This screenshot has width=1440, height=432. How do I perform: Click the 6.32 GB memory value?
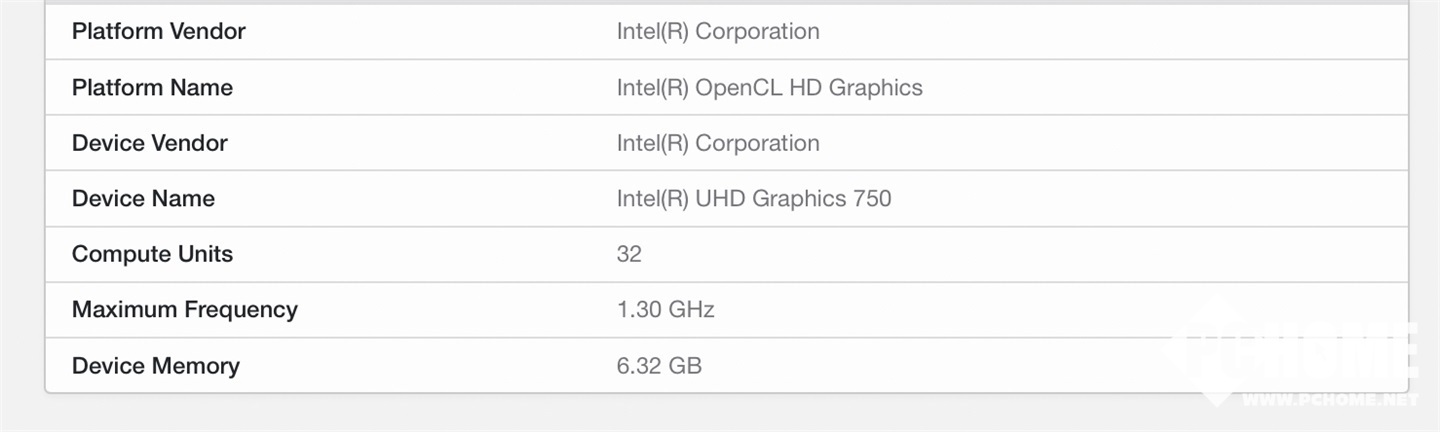[x=659, y=366]
